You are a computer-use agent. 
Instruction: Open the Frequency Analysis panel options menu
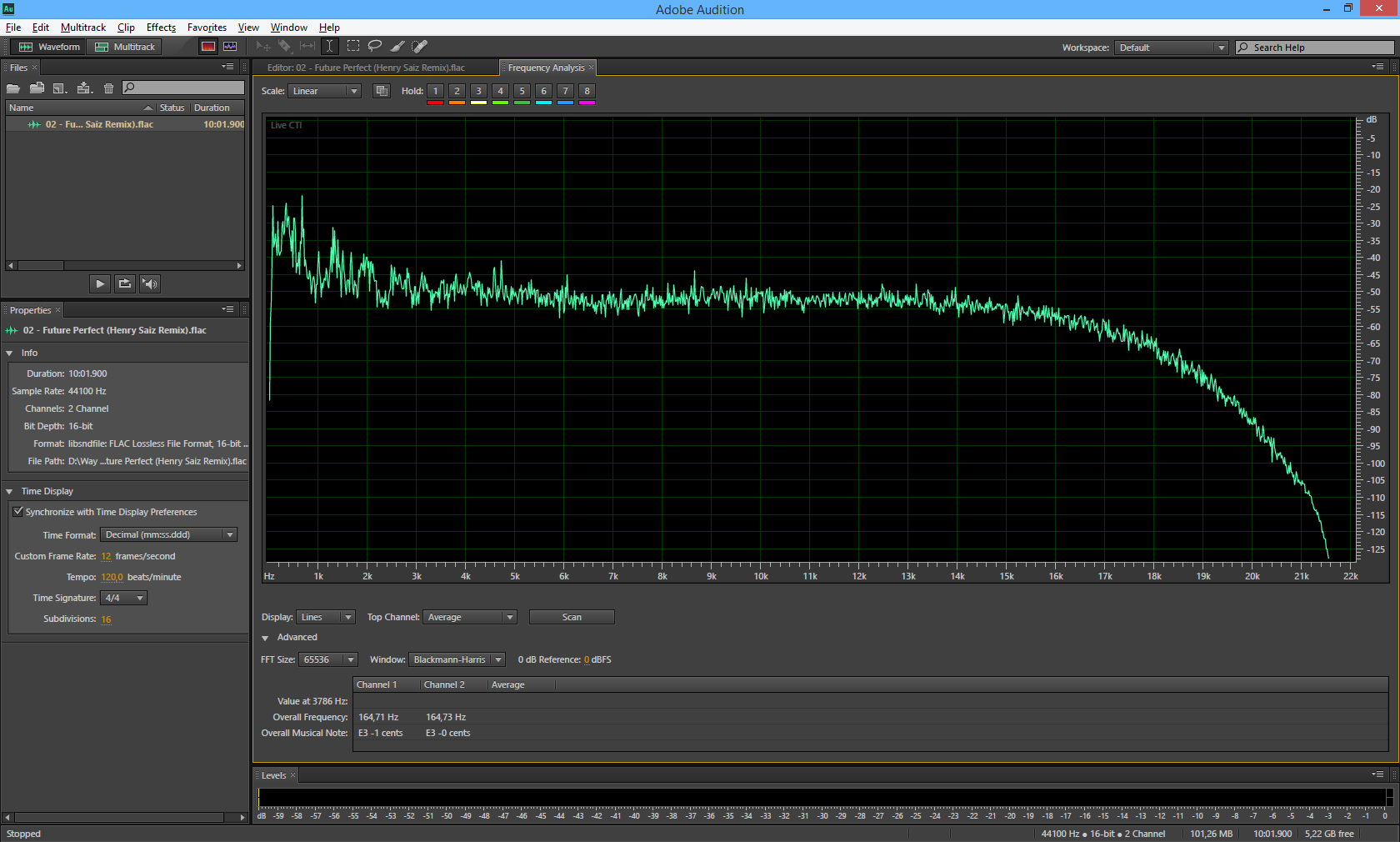(x=1378, y=67)
